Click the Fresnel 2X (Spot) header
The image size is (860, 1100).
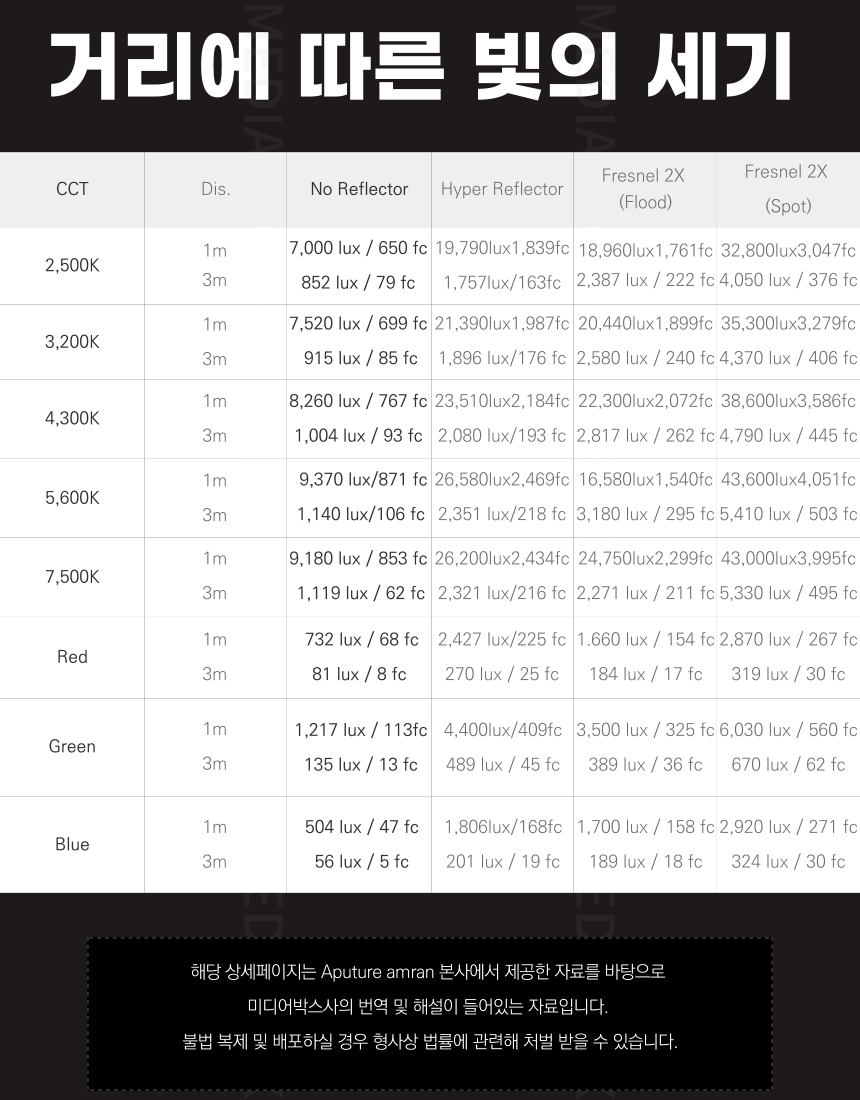pos(787,189)
